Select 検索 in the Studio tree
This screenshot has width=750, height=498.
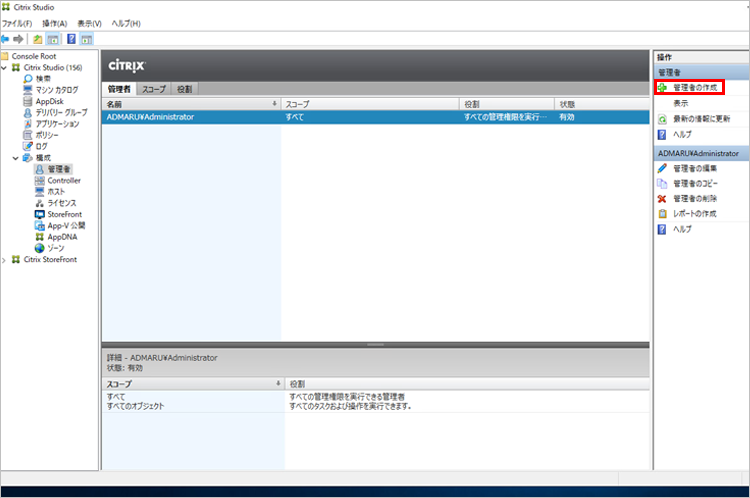[43, 78]
